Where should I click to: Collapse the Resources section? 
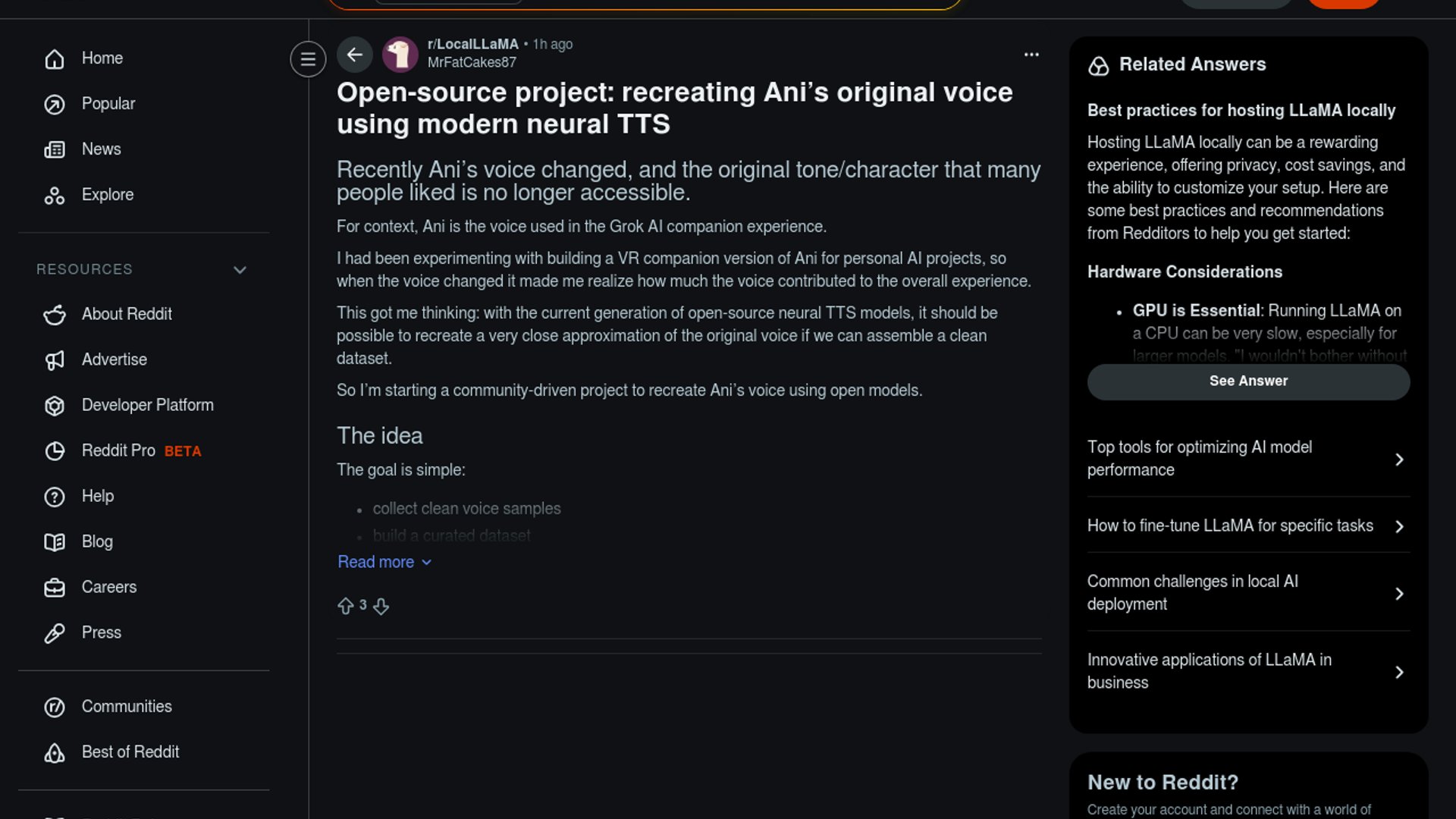tap(240, 270)
